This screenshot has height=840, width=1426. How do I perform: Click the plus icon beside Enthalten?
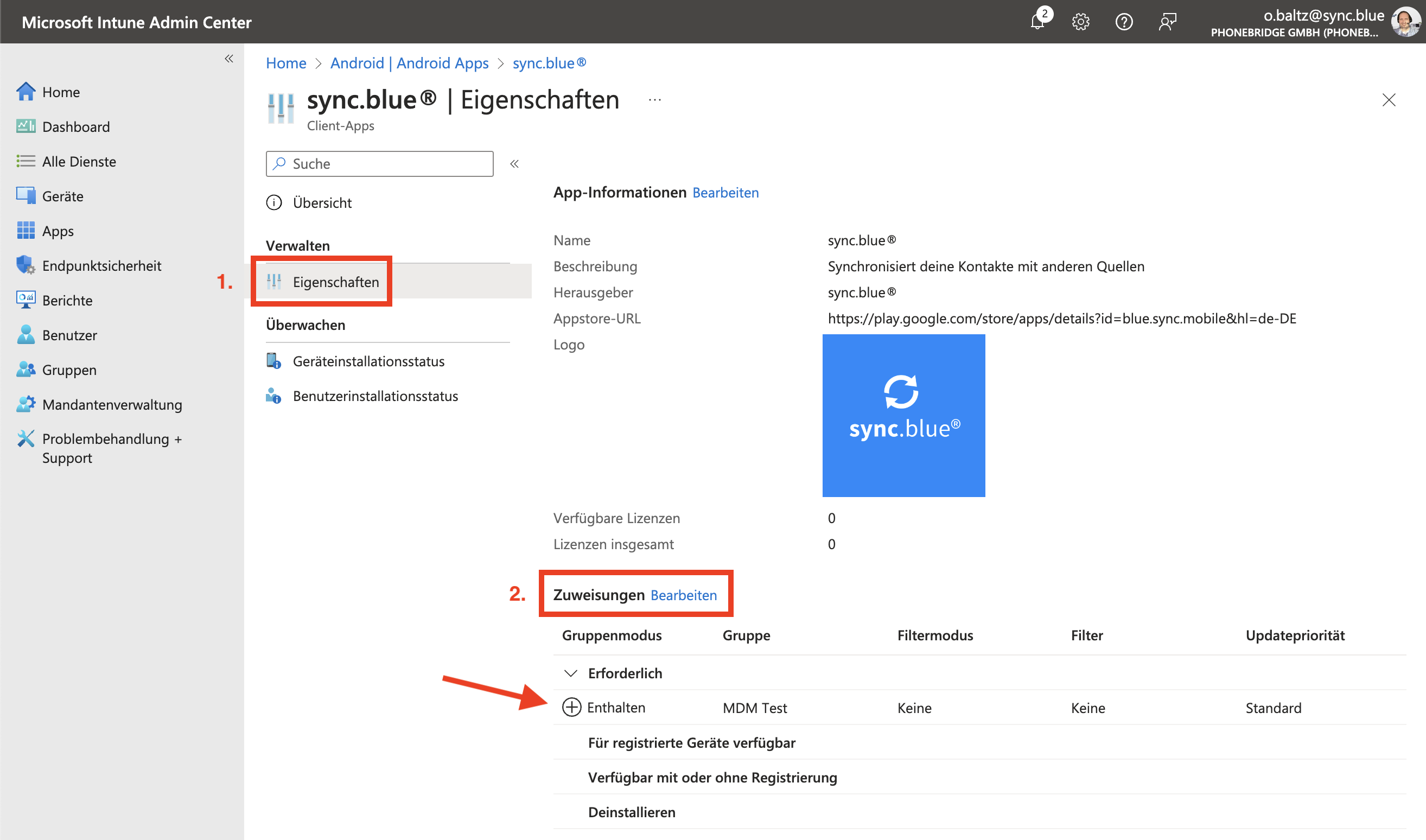click(571, 707)
